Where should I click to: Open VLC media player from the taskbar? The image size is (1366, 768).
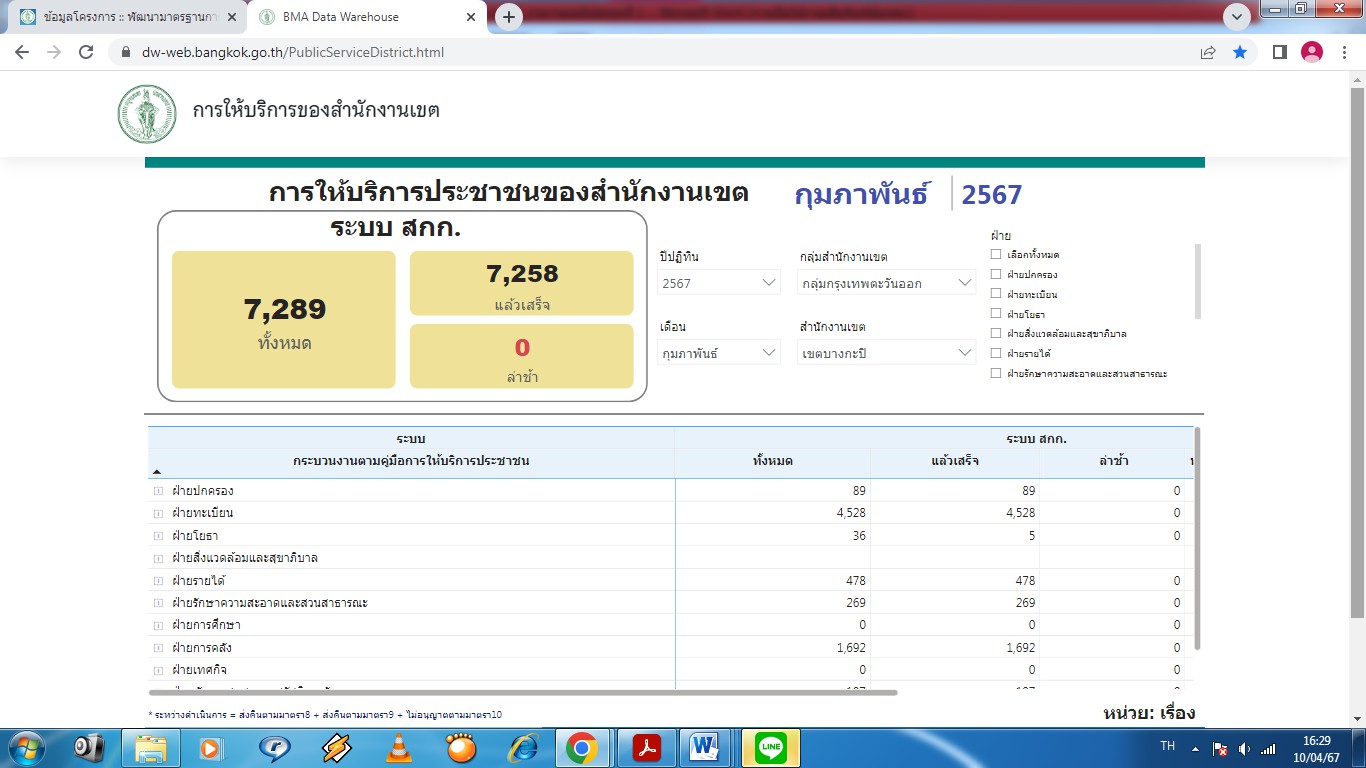(x=399, y=747)
